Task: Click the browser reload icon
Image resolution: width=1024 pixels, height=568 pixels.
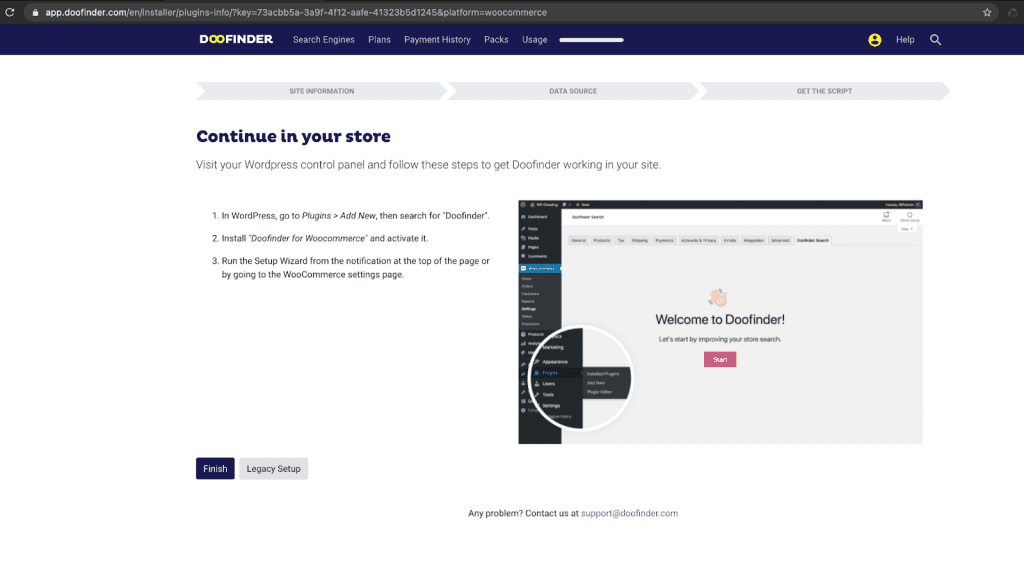Action: tap(10, 12)
